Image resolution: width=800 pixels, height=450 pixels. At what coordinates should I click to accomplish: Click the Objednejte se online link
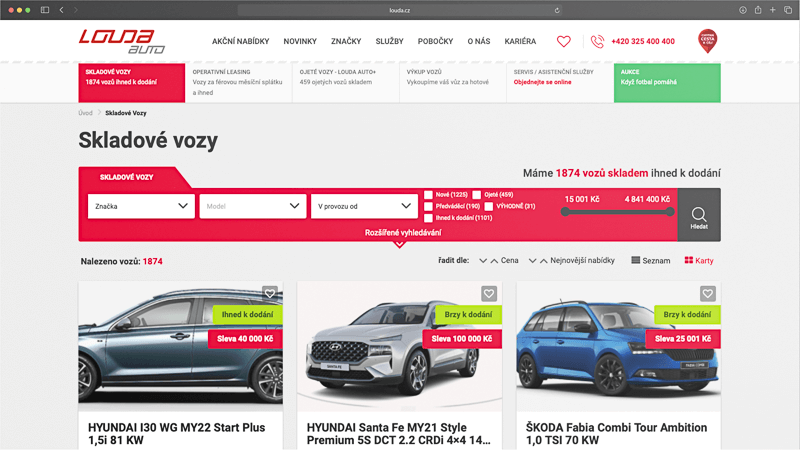[x=542, y=83]
